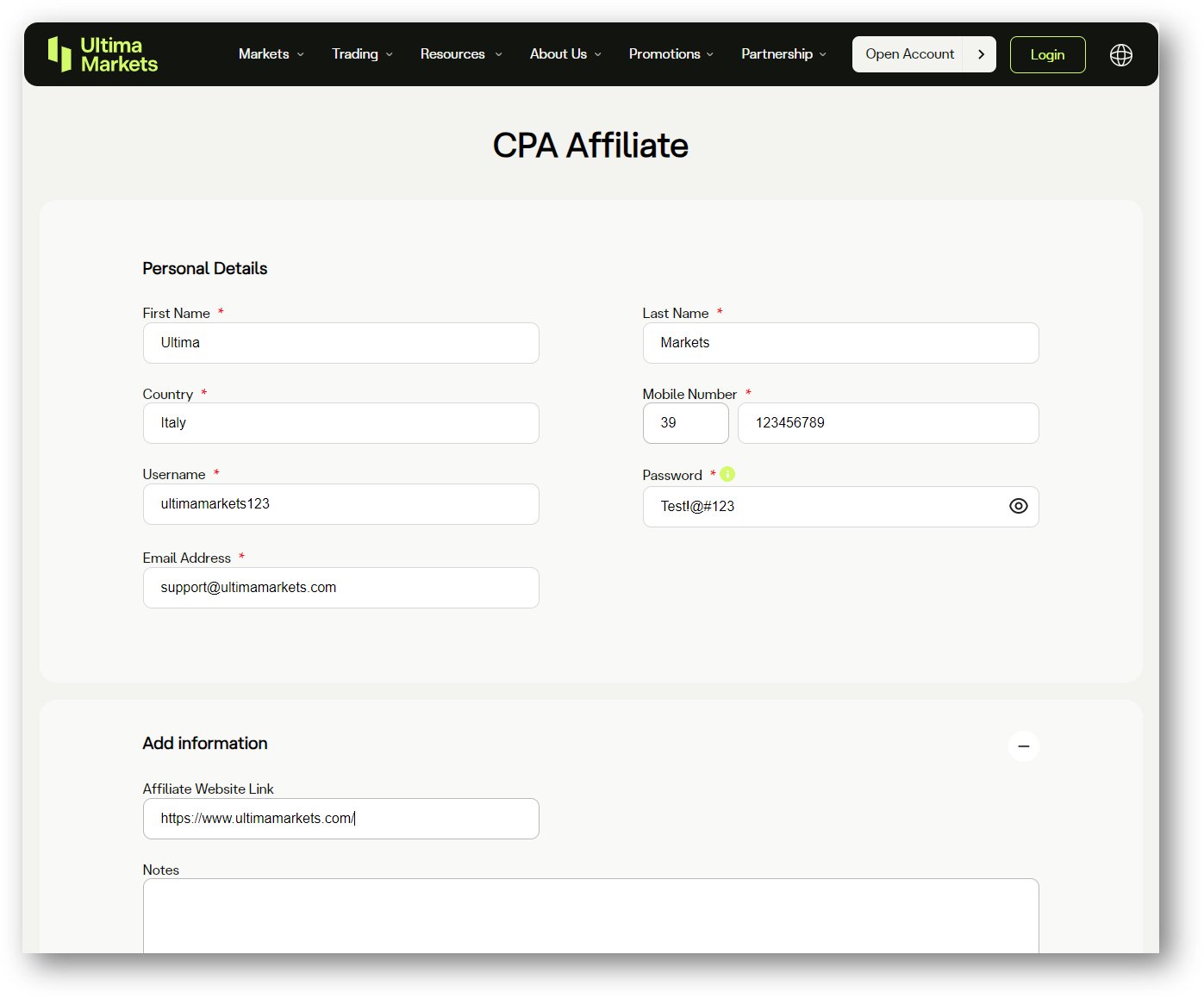Click the Email Address field
Screen dimensions: 1204x998
[341, 588]
